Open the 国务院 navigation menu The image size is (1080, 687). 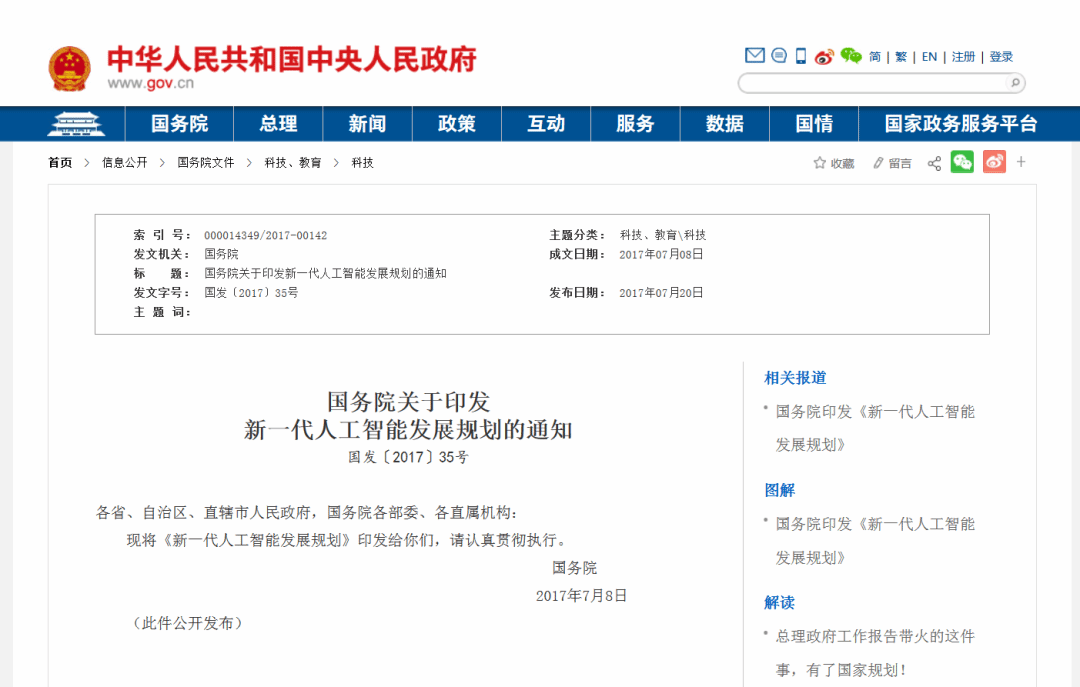[x=180, y=124]
